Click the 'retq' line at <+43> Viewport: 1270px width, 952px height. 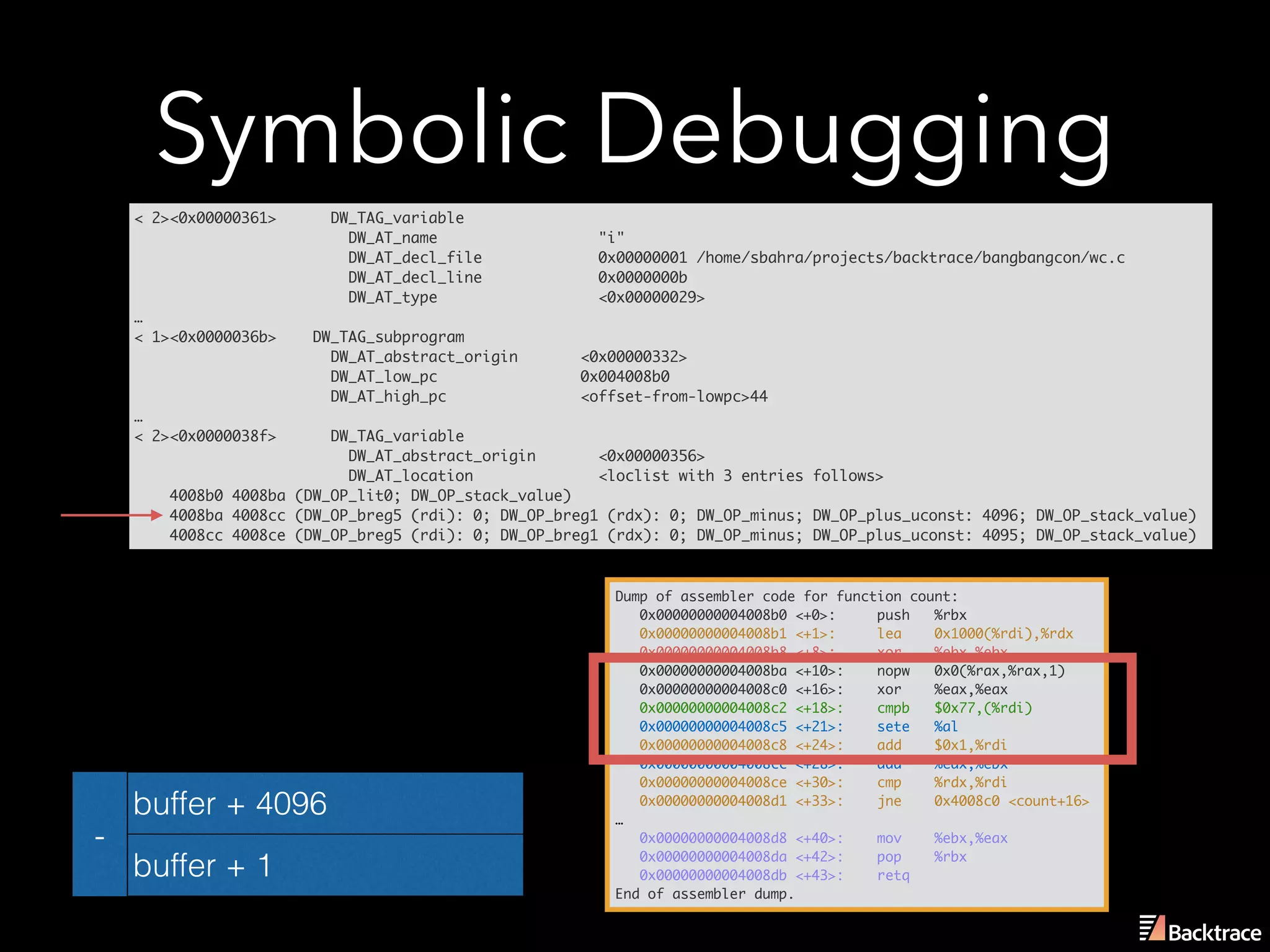[775, 875]
